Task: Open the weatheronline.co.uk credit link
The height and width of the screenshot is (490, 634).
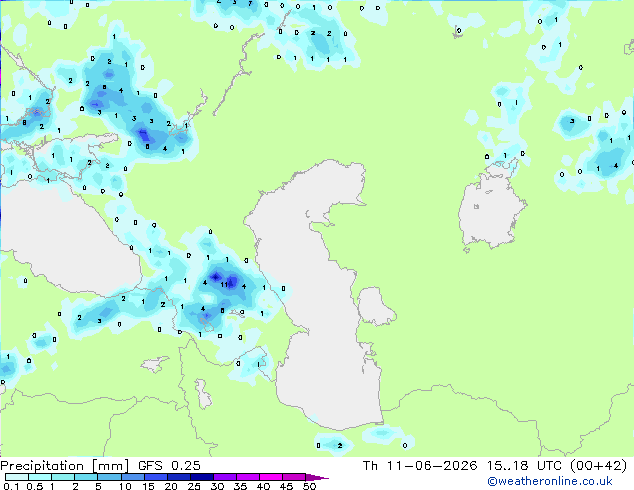Action: point(550,481)
